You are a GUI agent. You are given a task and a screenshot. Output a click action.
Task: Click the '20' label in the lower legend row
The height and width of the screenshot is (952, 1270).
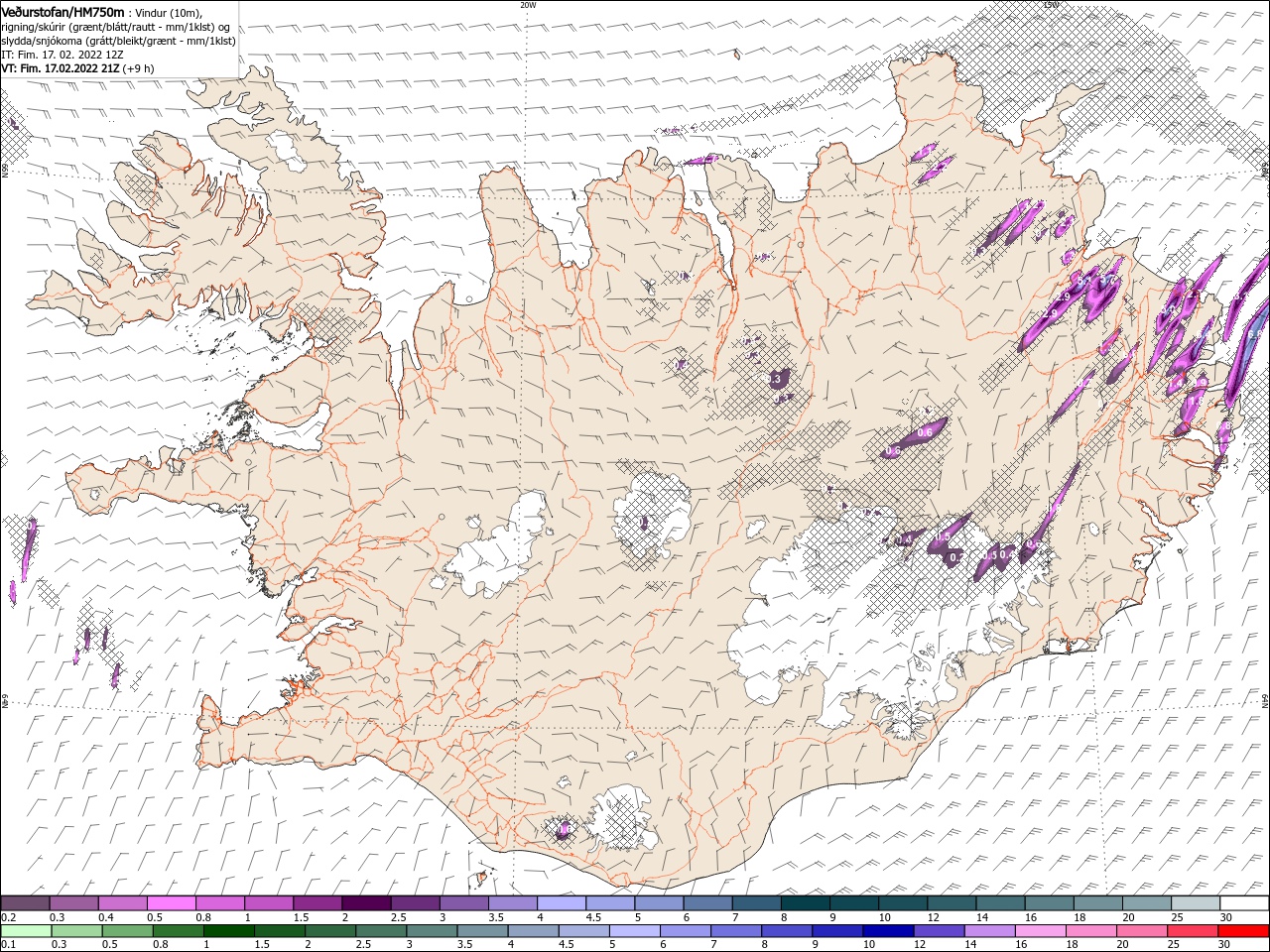pyautogui.click(x=1121, y=945)
